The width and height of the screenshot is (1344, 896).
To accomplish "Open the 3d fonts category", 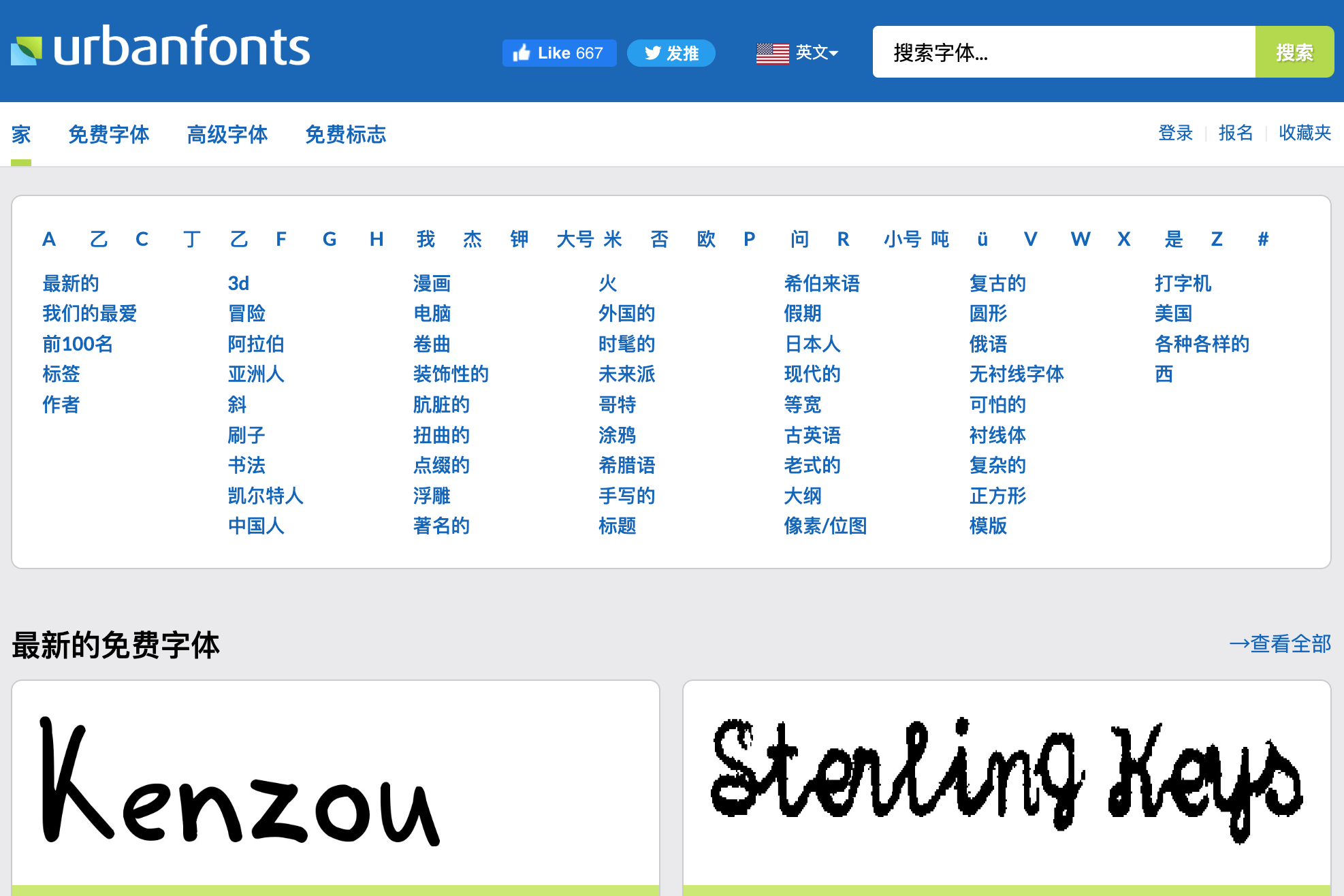I will [x=238, y=283].
